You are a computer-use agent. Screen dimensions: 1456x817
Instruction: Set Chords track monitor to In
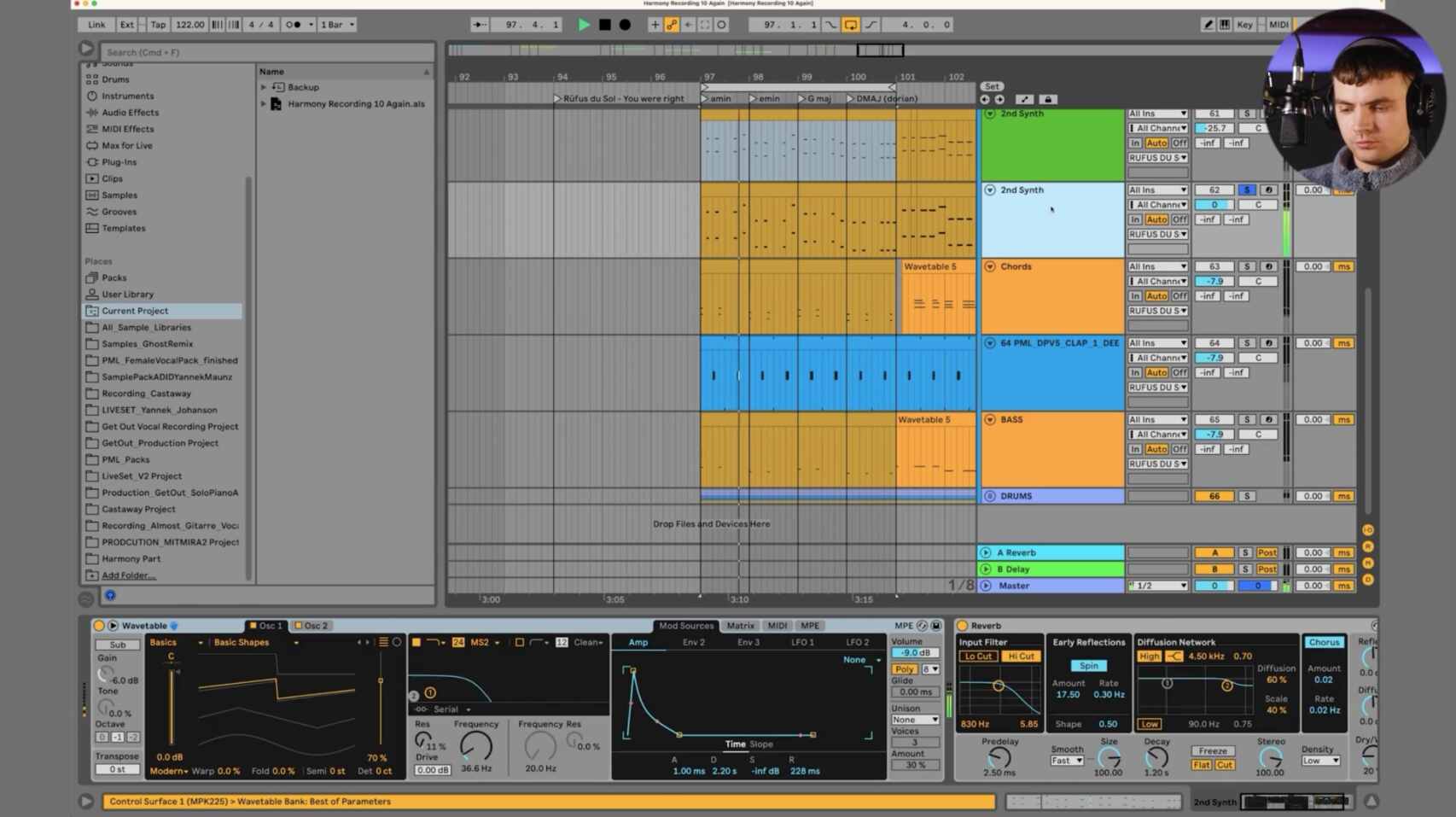[x=1135, y=296]
